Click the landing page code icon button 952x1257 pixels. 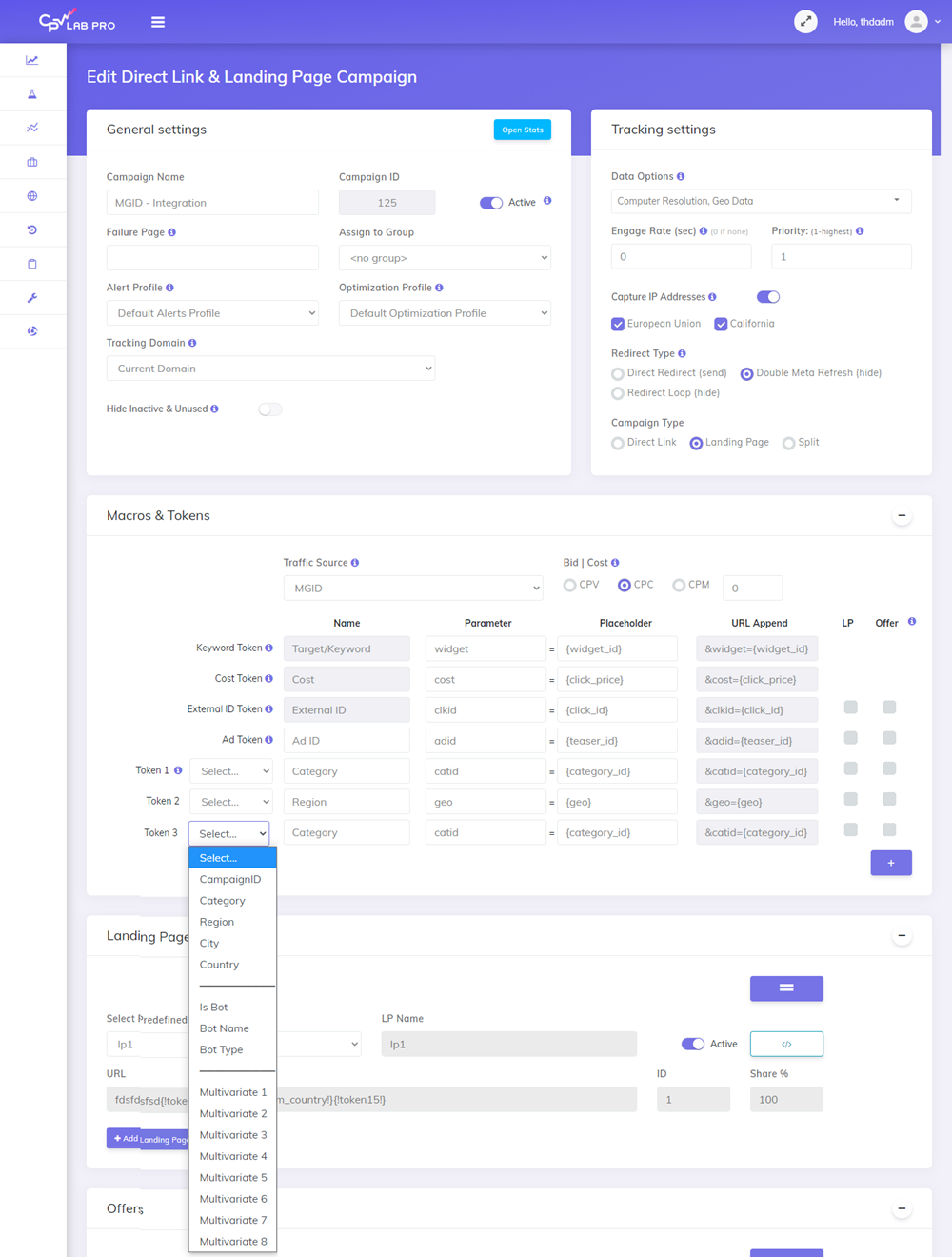point(786,1045)
